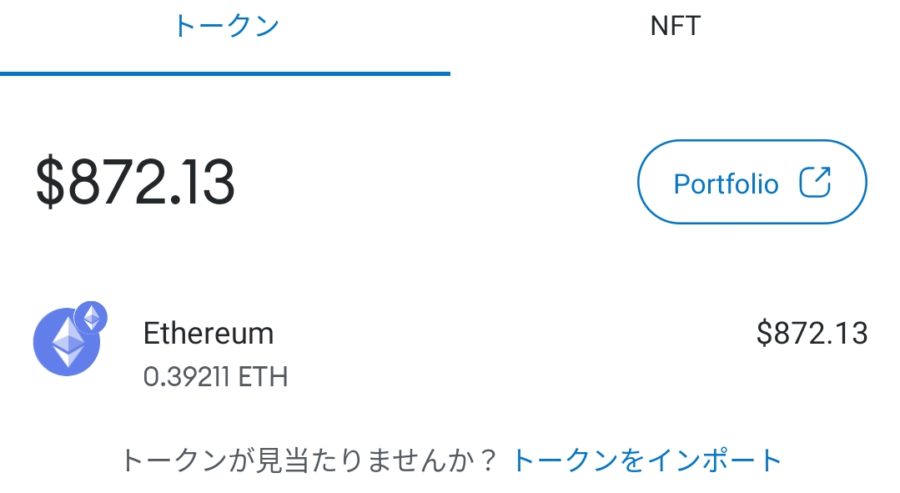
Task: Click the small Ethereum network badge
Action: point(92,317)
